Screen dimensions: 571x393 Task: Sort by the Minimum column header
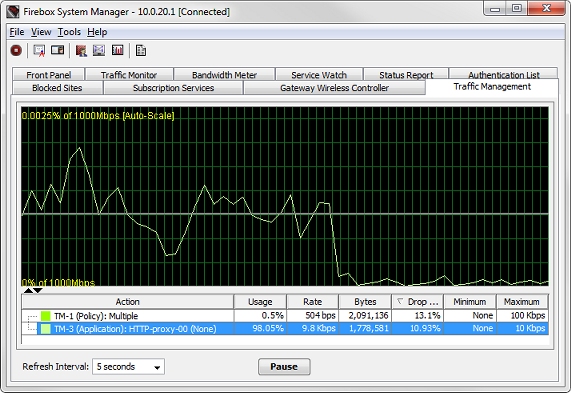click(x=470, y=302)
